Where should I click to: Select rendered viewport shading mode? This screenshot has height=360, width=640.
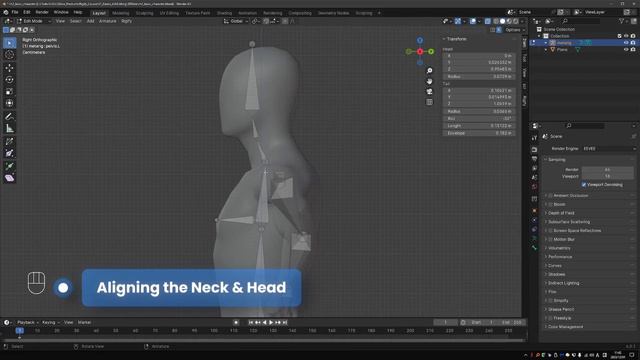pos(516,21)
